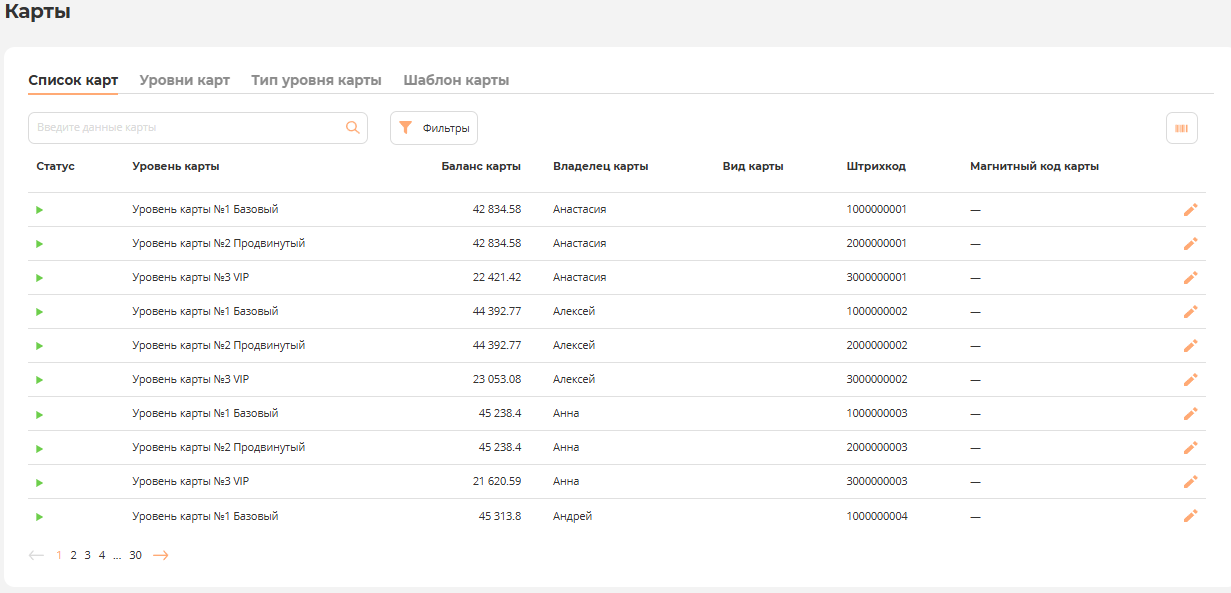Click pencil icon for barcode 3000000001
Image resolution: width=1231 pixels, height=593 pixels.
click(1190, 278)
